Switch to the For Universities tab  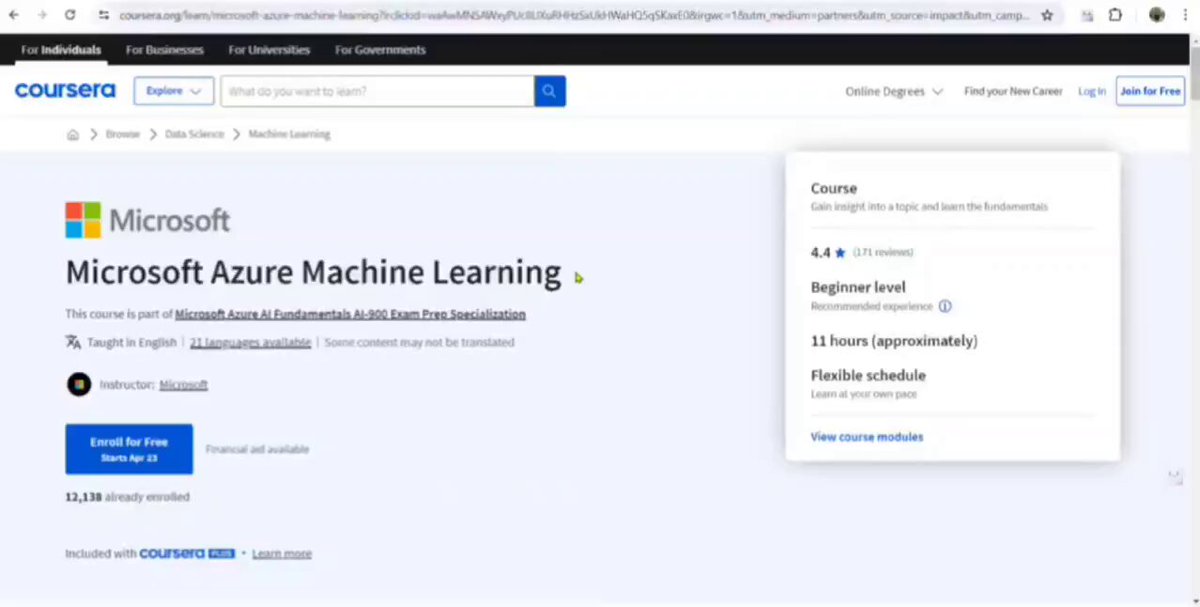click(x=269, y=49)
